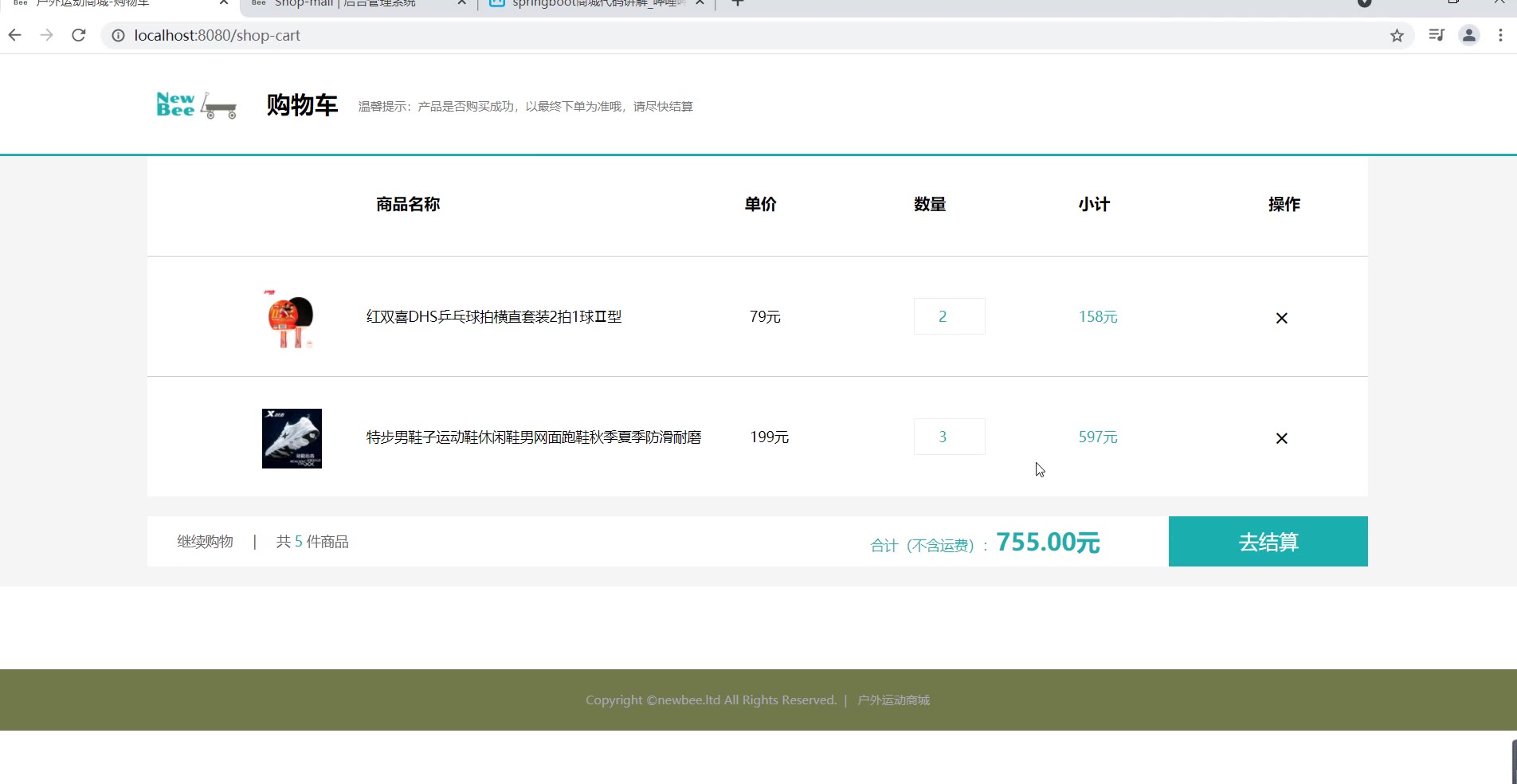Bookmark this page with the star icon
The width and height of the screenshot is (1517, 784).
[1397, 35]
